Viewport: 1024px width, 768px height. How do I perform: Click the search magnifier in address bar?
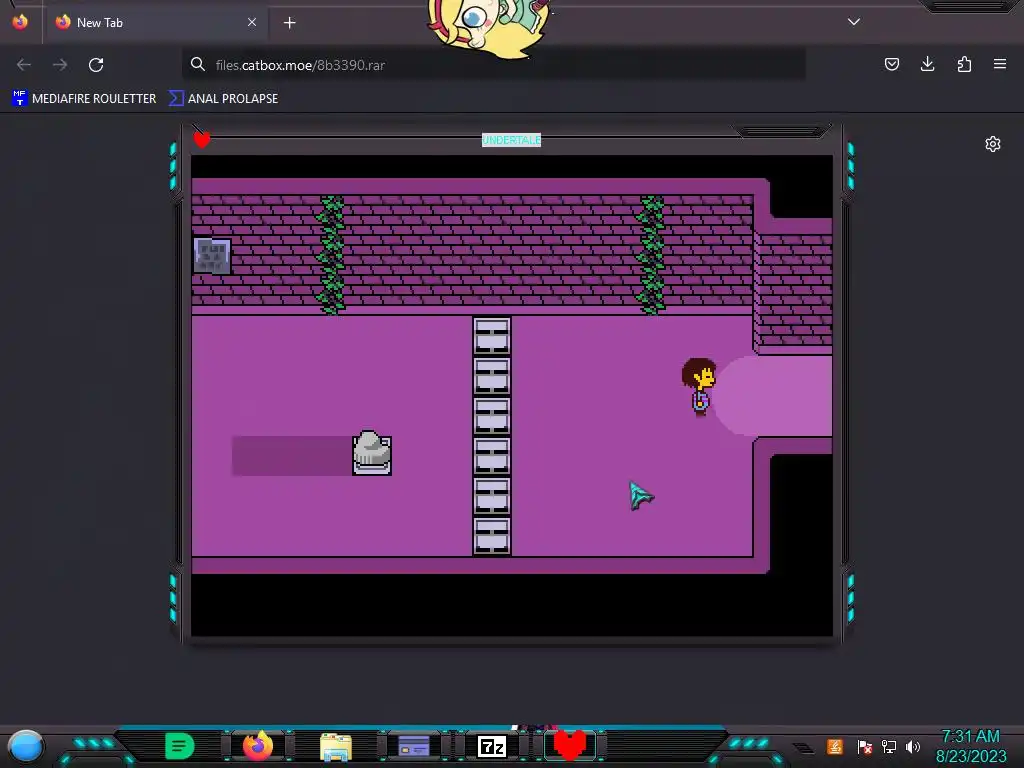[197, 64]
